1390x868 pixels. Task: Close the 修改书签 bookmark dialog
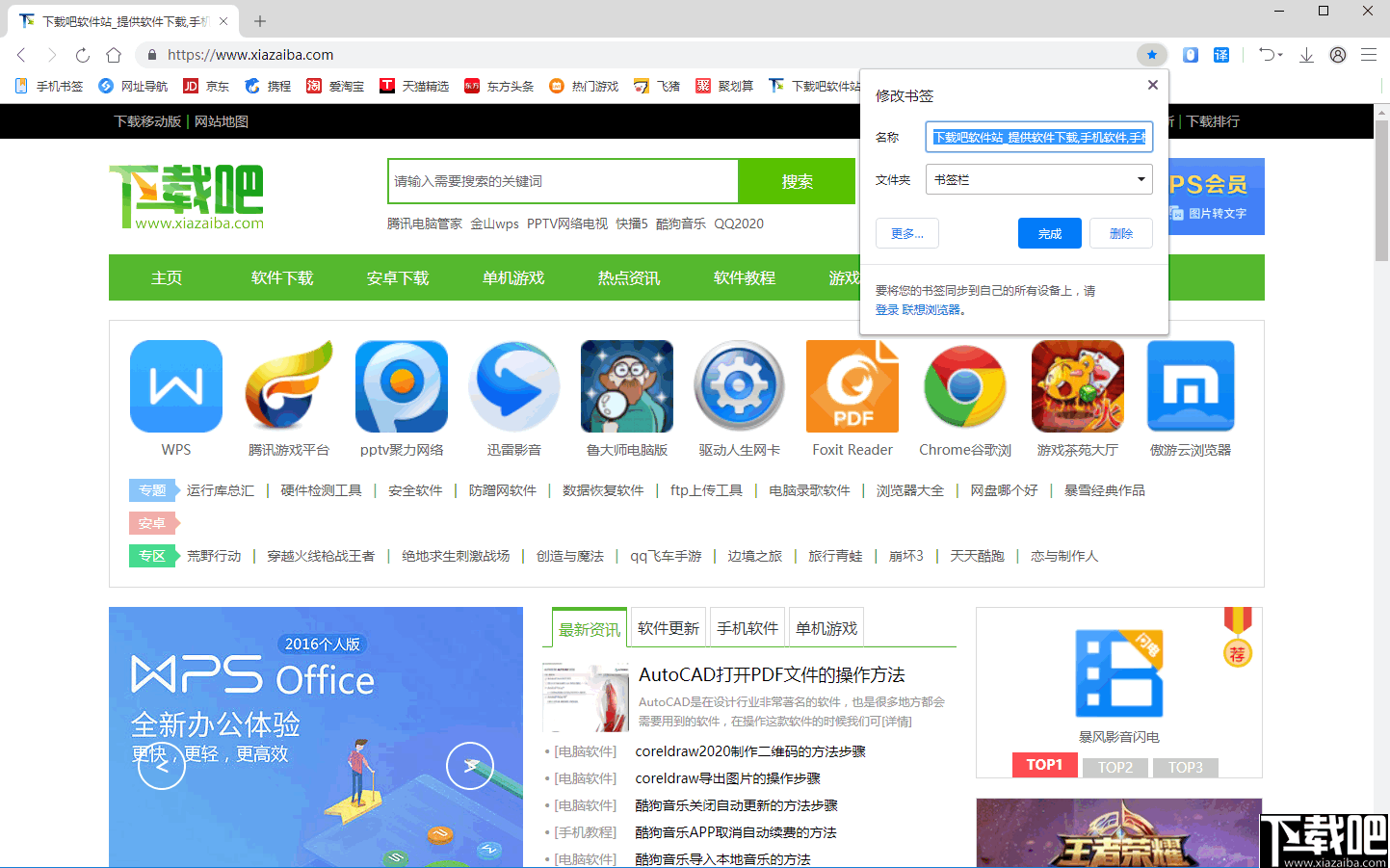pyautogui.click(x=1152, y=85)
